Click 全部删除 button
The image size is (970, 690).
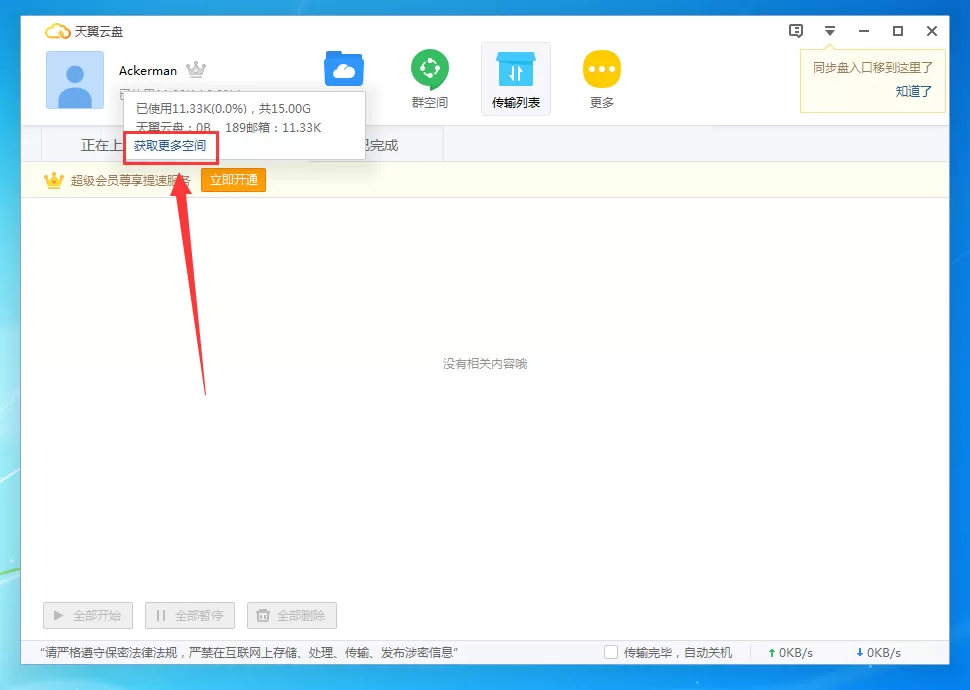pyautogui.click(x=292, y=616)
